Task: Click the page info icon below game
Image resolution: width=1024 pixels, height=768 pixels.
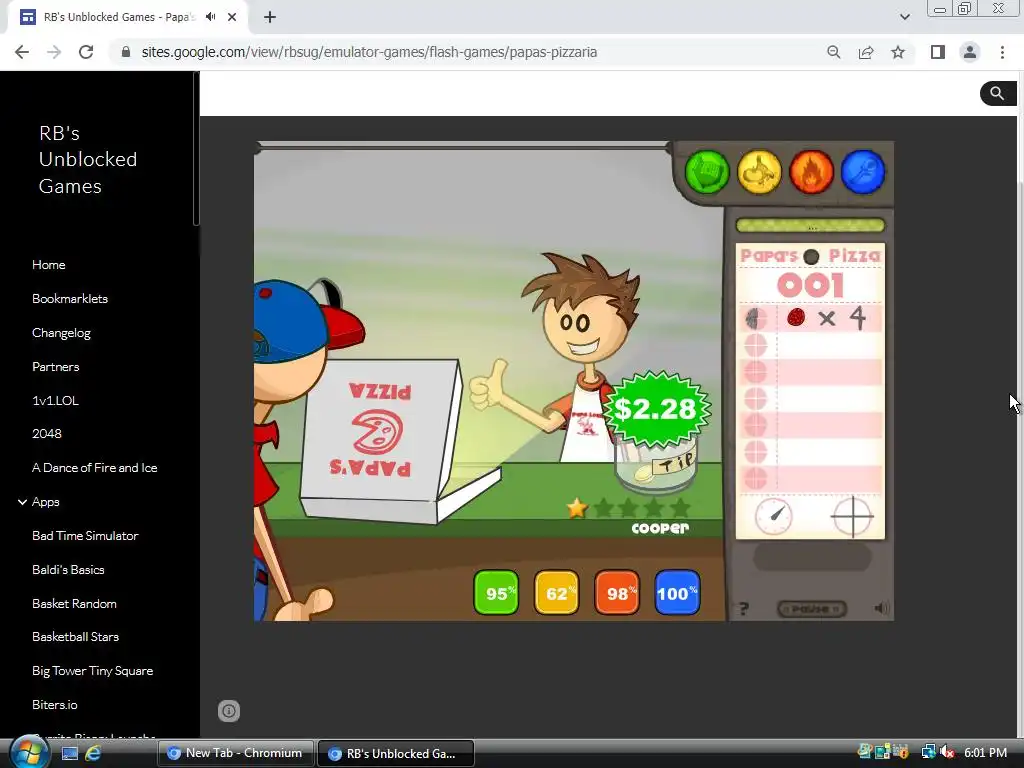Action: pos(229,711)
